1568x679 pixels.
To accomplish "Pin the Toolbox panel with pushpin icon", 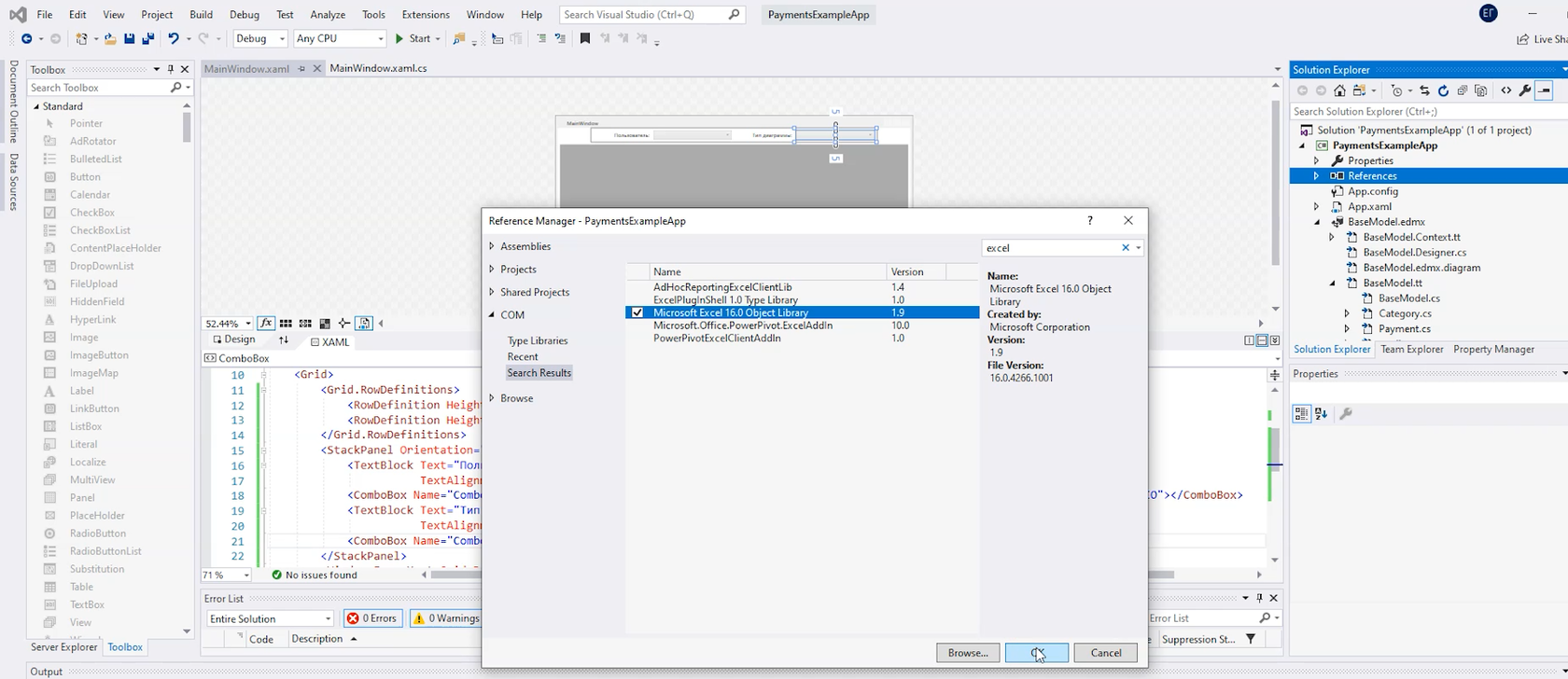I will [x=170, y=69].
